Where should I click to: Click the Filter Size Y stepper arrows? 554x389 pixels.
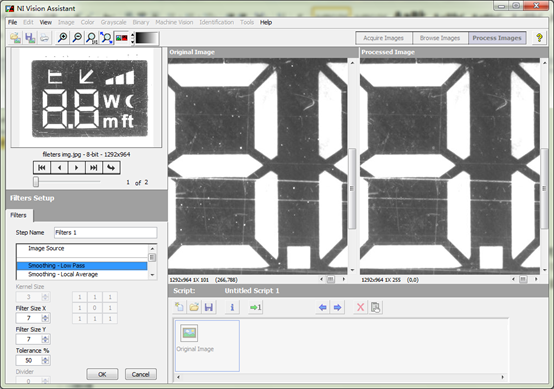click(x=45, y=339)
